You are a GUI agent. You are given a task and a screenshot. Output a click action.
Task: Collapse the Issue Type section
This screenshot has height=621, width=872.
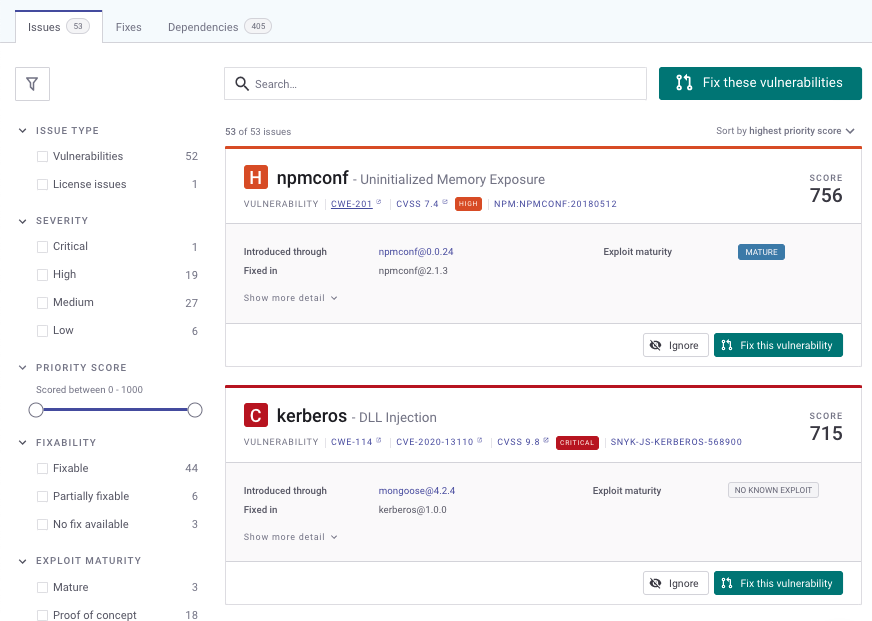coord(23,131)
